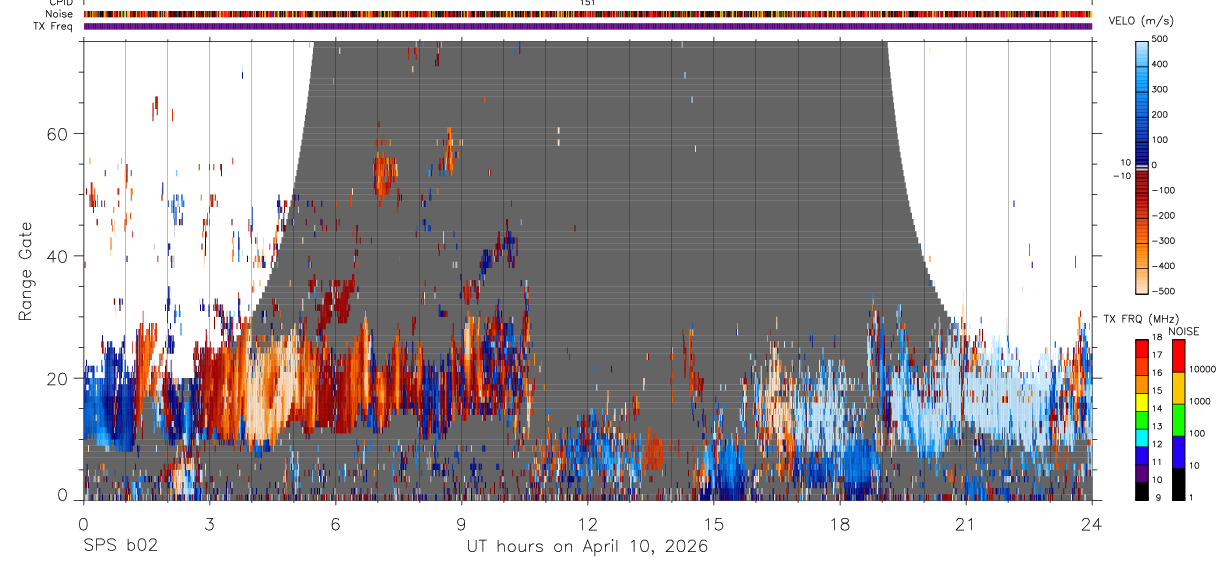Click the 'SPS b02' station label
The height and width of the screenshot is (567, 1228).
[x=120, y=546]
